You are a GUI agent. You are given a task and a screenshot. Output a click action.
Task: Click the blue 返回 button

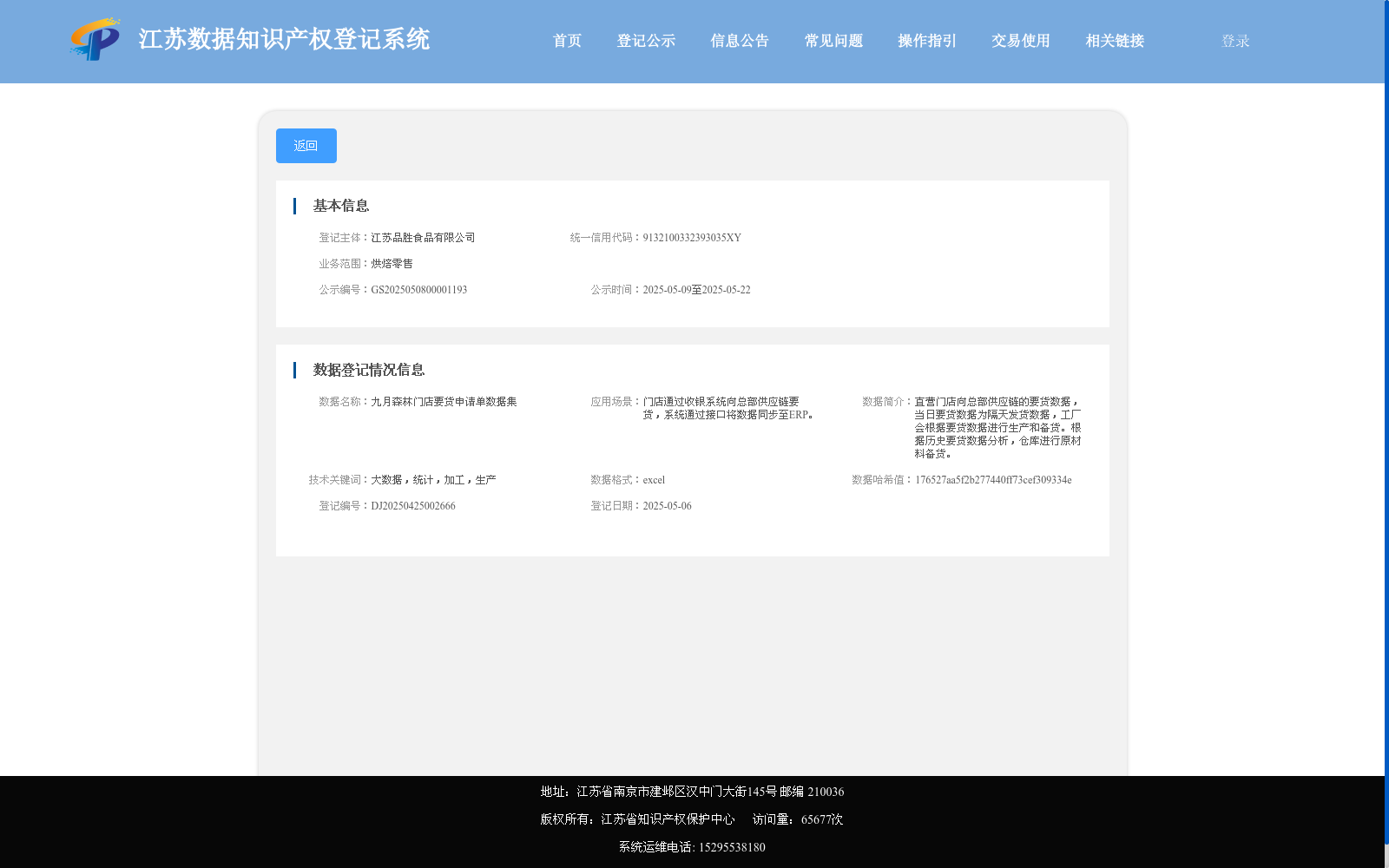tap(306, 146)
